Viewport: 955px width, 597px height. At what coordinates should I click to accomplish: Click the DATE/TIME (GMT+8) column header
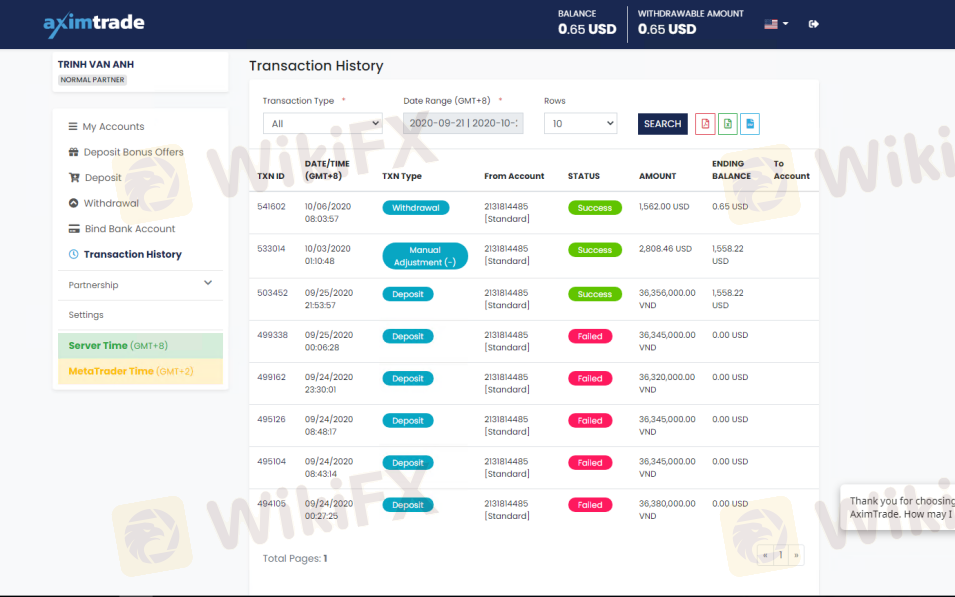tap(327, 170)
